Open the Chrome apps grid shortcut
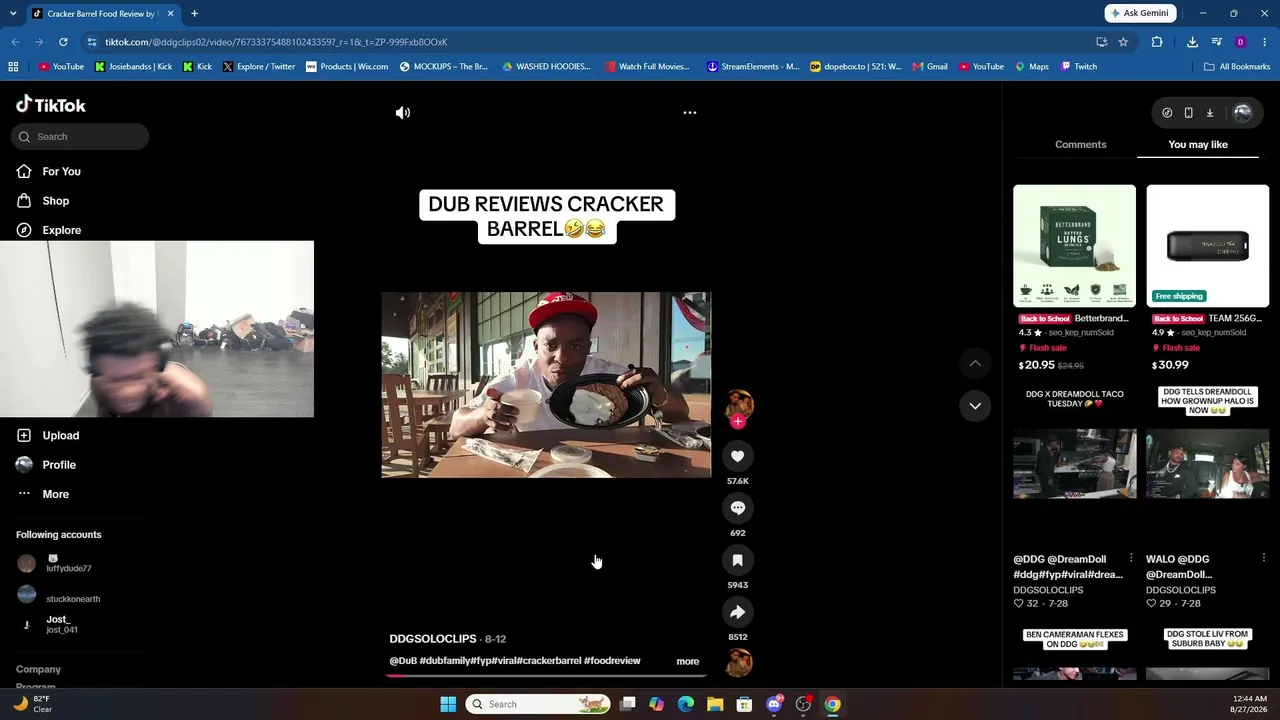 coord(13,67)
